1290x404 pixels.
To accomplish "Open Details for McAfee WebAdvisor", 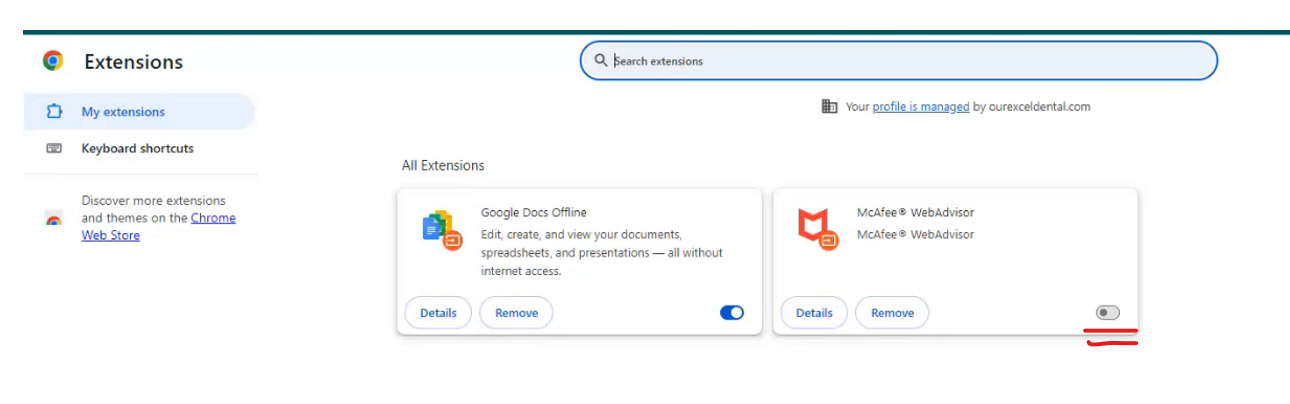I will click(x=814, y=313).
